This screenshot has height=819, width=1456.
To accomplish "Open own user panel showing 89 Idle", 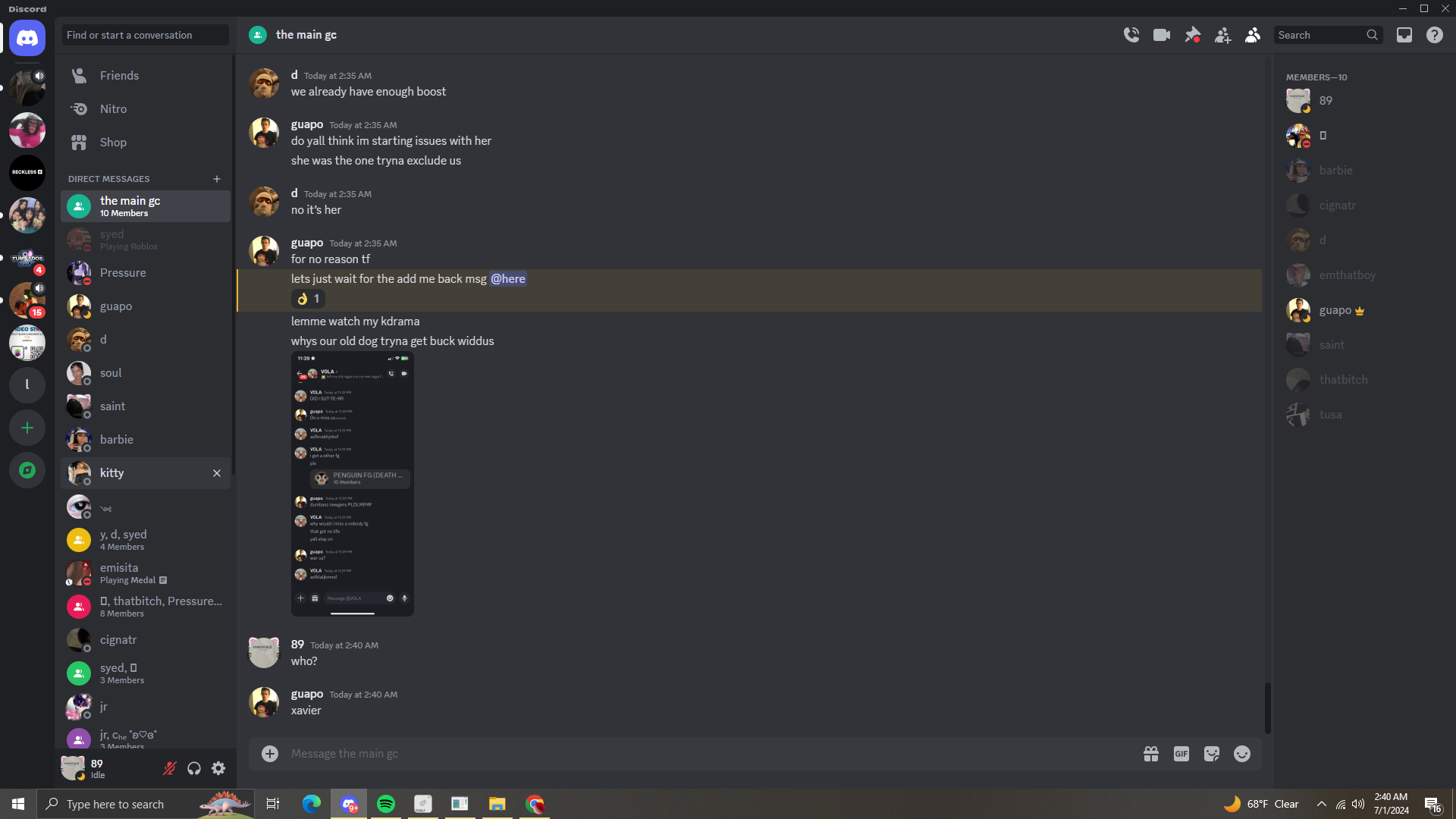I will point(108,769).
